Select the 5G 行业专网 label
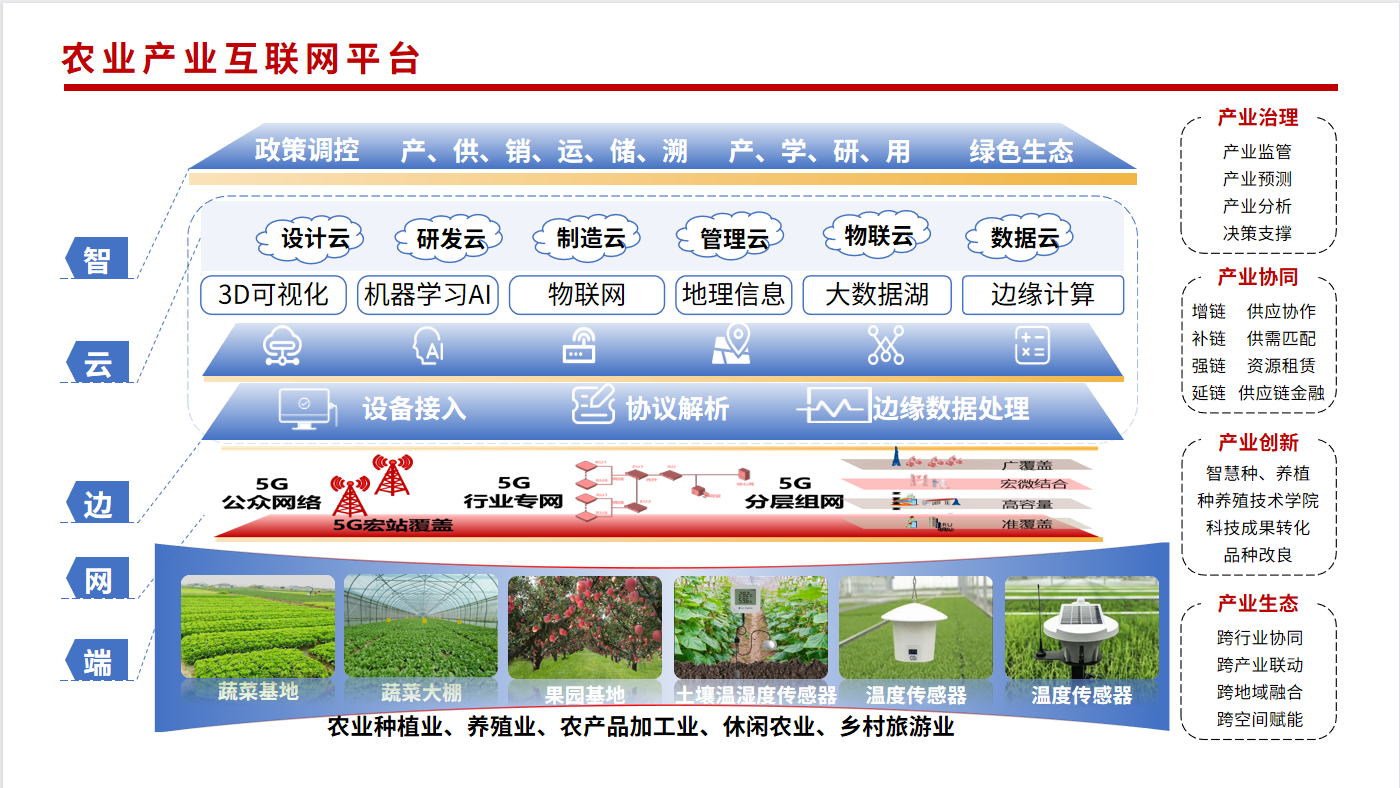Image resolution: width=1400 pixels, height=788 pixels. click(x=513, y=492)
